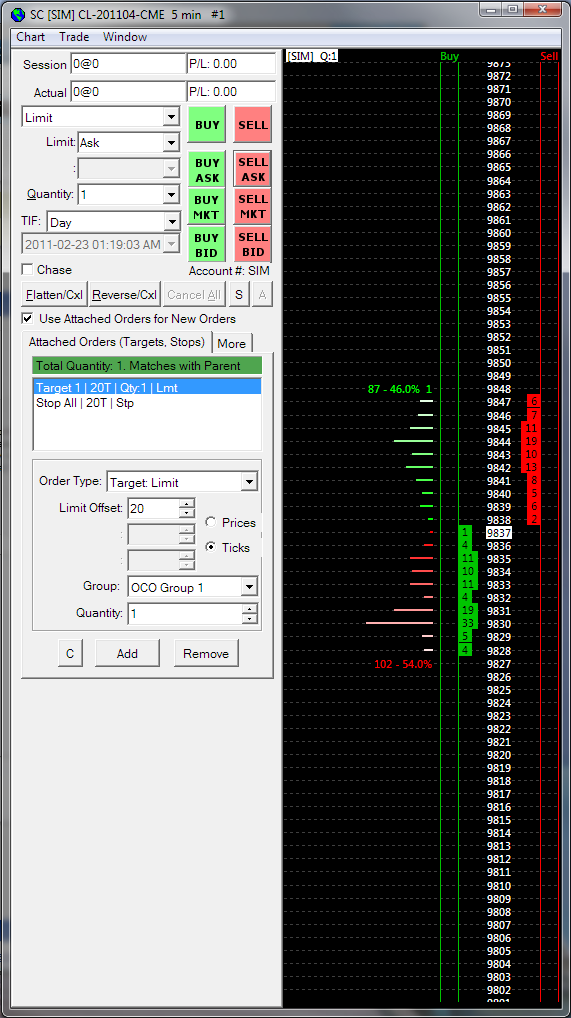Screen dimensions: 571x1018
Task: Click highlighted last price 9837
Action: coord(499,533)
